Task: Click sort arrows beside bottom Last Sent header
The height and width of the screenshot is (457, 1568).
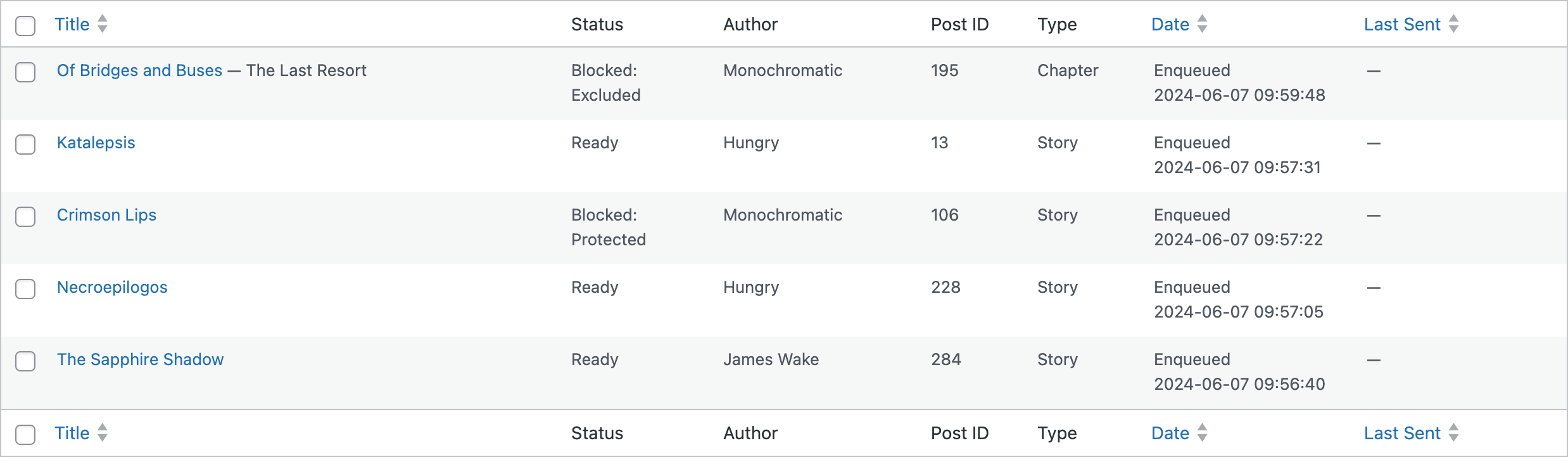Action: [x=1454, y=433]
